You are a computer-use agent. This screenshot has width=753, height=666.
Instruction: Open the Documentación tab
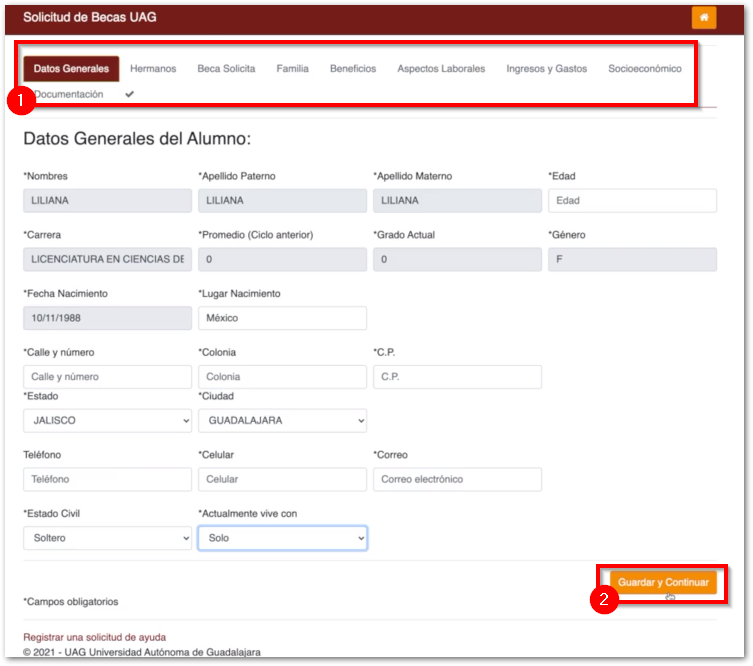(x=69, y=94)
